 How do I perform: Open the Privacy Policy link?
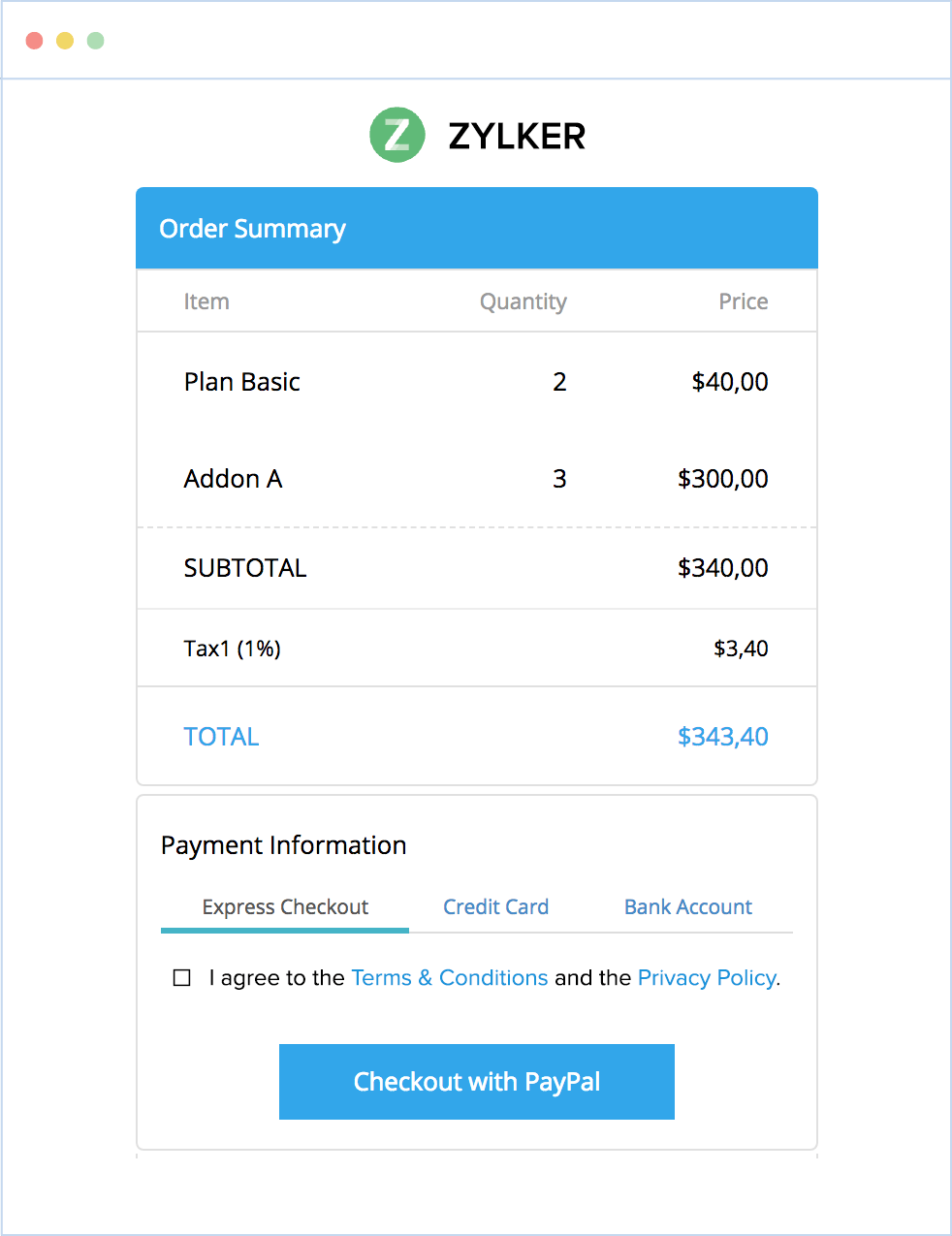[x=706, y=978]
